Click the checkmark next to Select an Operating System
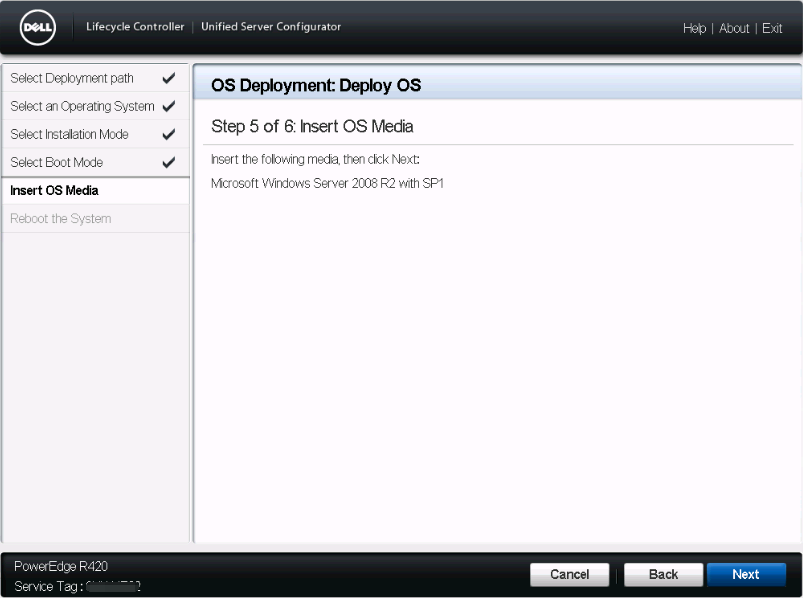 point(168,106)
